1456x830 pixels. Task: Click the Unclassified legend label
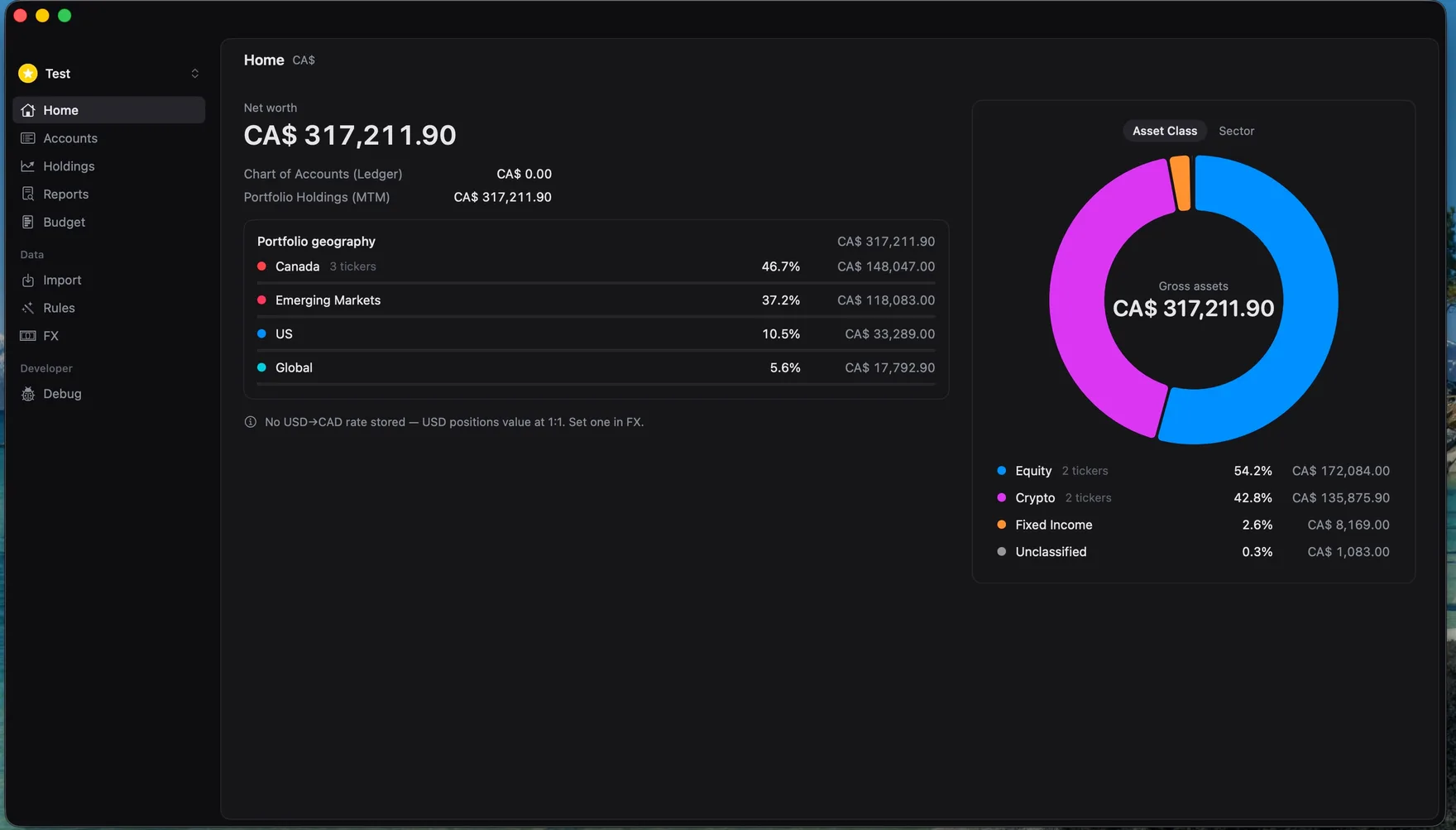click(x=1051, y=552)
